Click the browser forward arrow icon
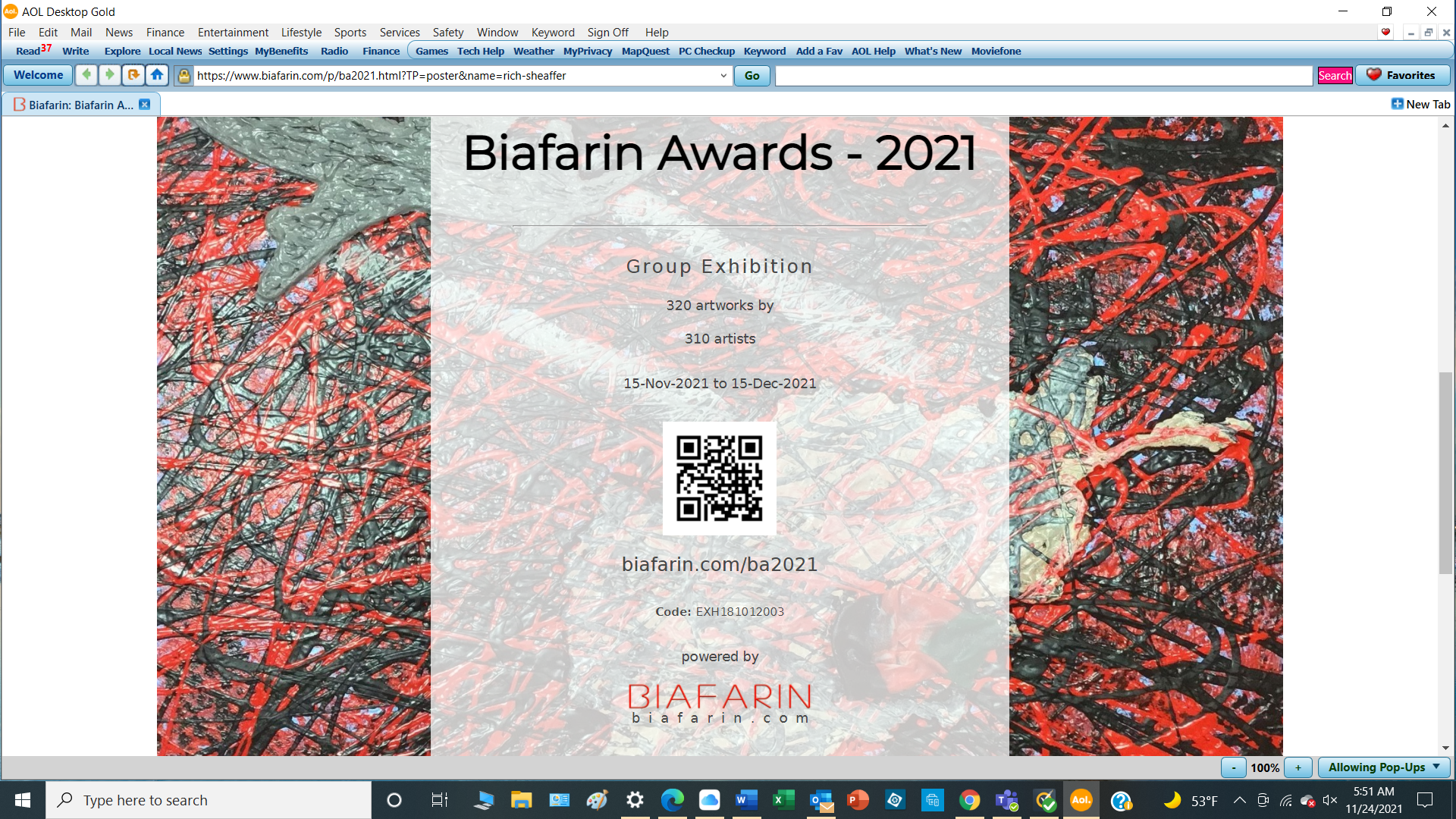Screen dimensions: 1456x819 tap(110, 75)
